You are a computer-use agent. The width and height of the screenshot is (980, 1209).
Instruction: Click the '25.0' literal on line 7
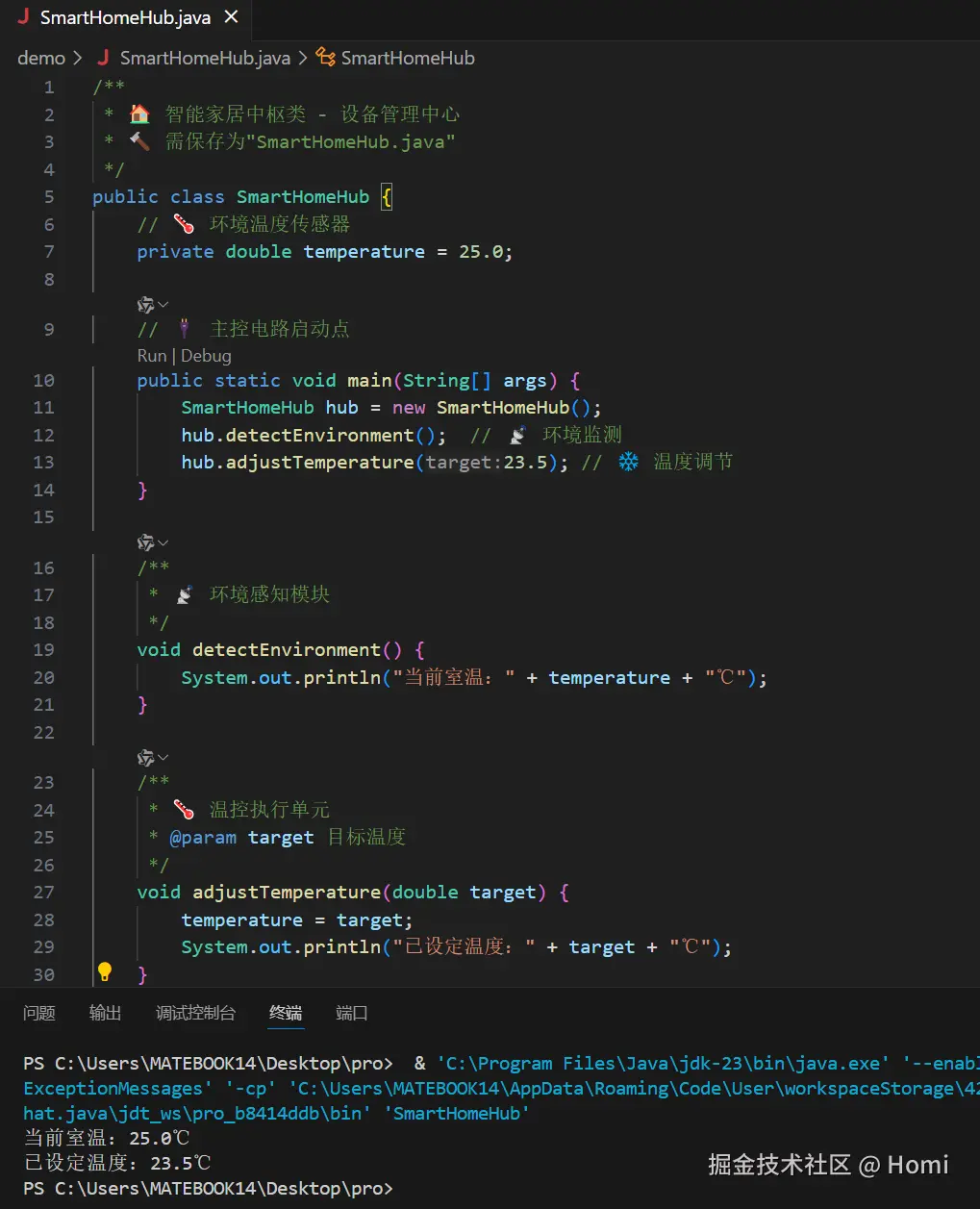pyautogui.click(x=481, y=252)
